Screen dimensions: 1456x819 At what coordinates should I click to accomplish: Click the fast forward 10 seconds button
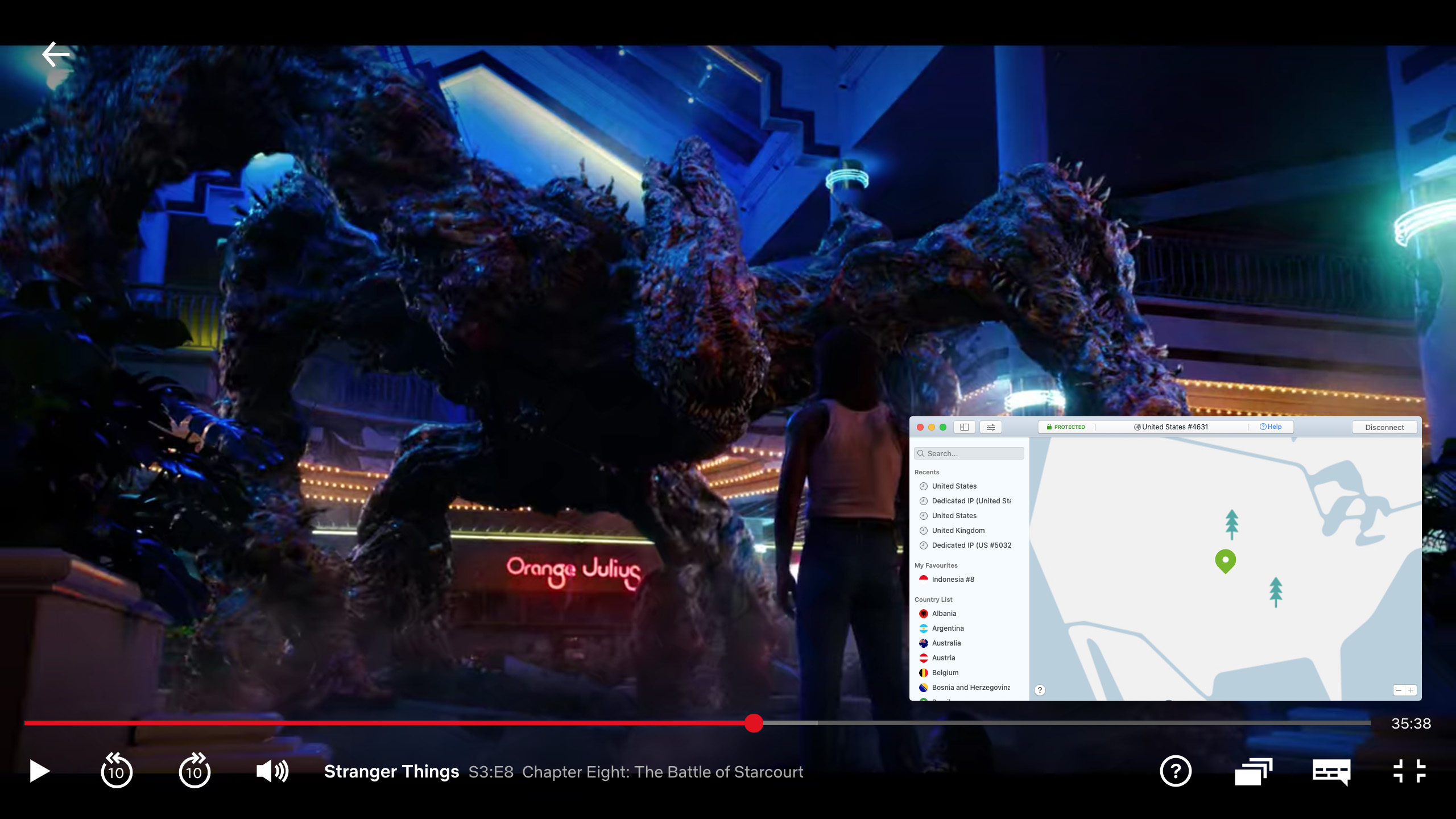[x=195, y=771]
